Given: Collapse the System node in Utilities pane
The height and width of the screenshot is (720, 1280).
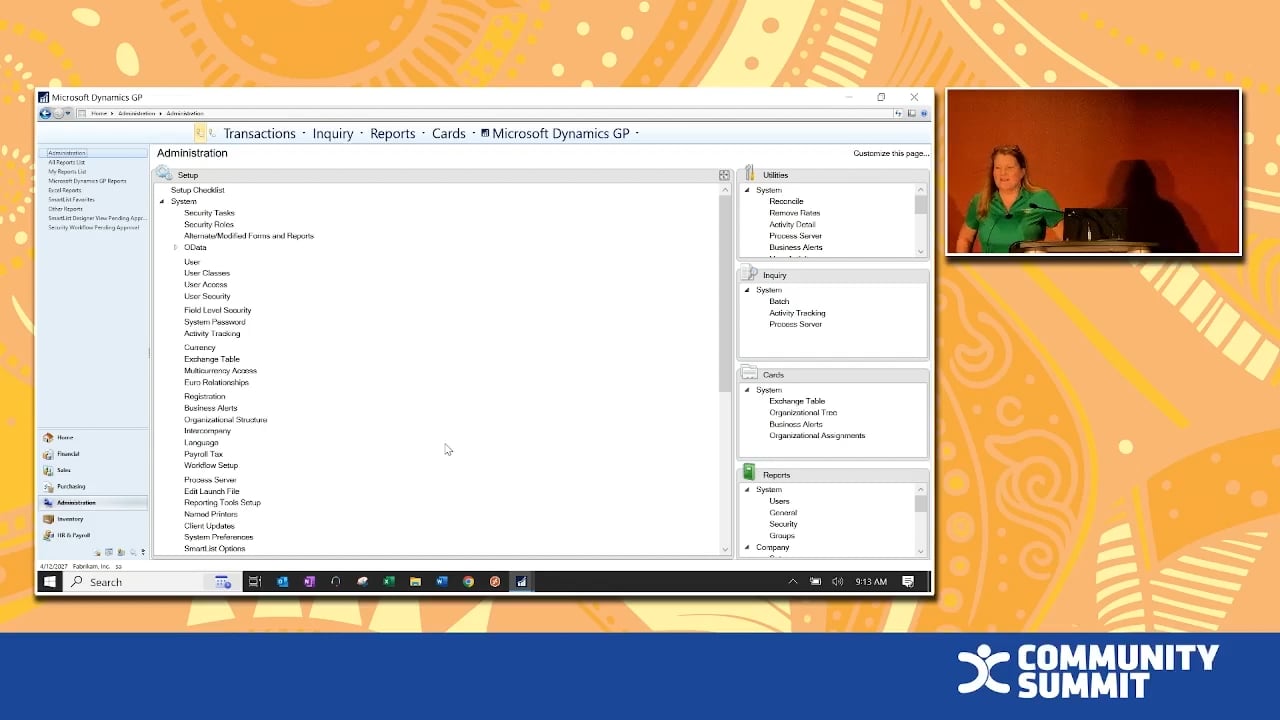Looking at the screenshot, I should (747, 190).
